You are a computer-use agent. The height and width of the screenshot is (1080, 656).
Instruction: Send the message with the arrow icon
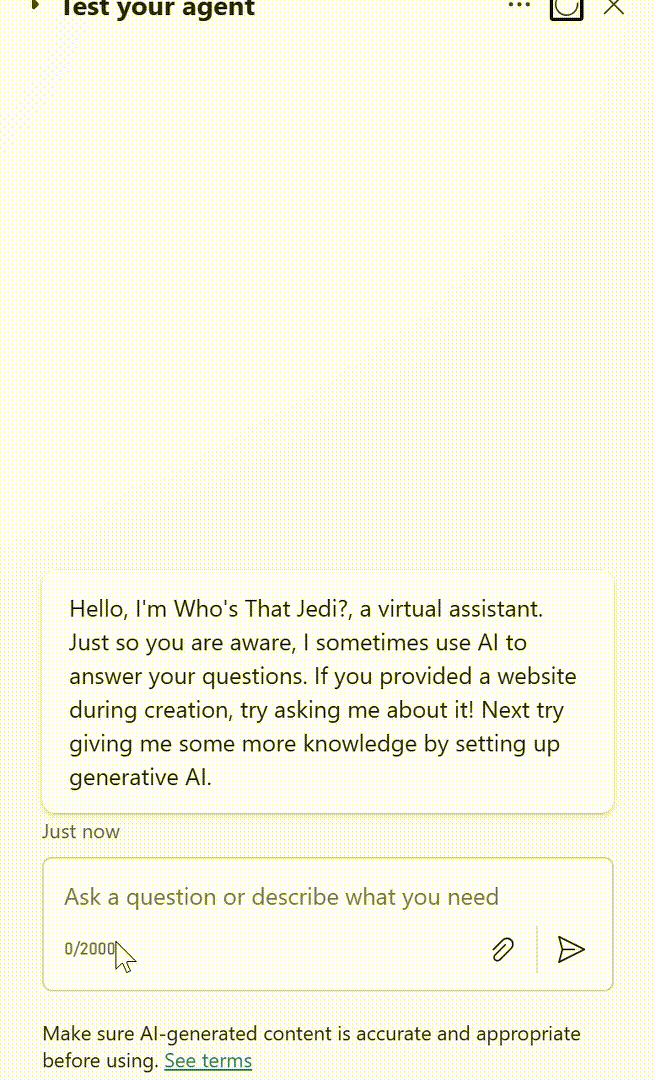click(x=571, y=949)
